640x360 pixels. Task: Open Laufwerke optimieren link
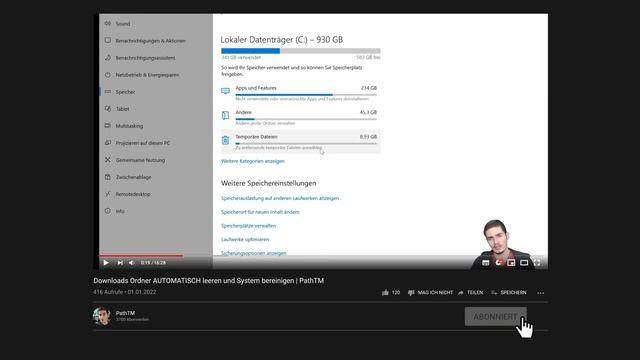pos(245,240)
